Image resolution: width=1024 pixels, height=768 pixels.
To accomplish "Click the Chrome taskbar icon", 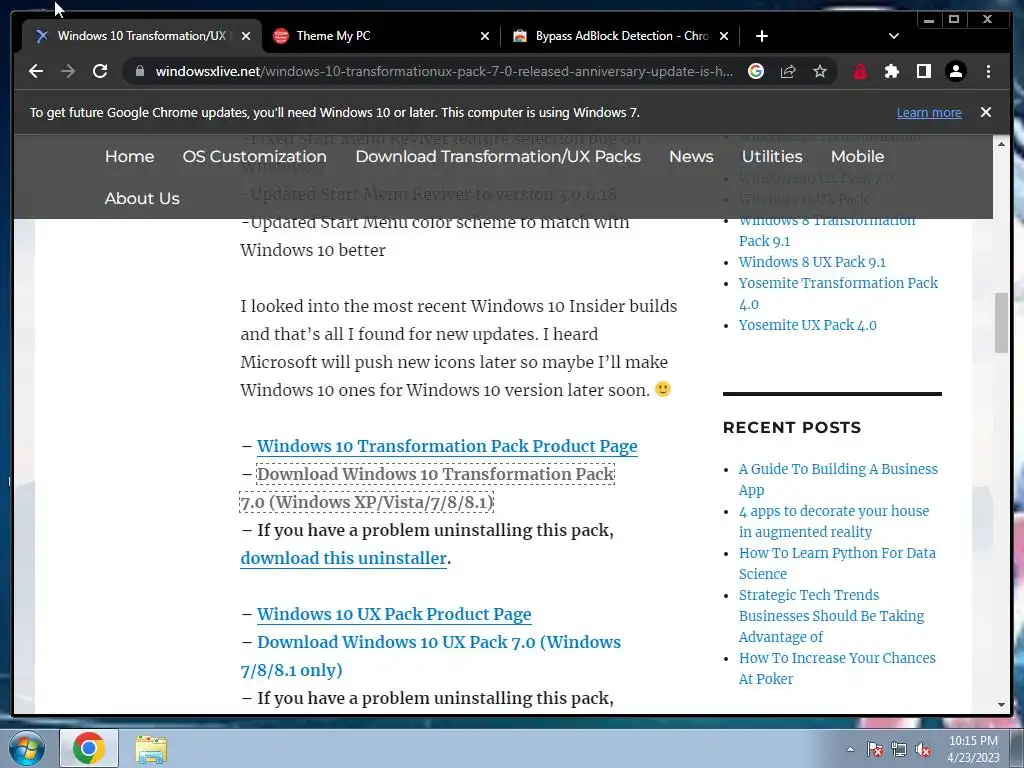I will pyautogui.click(x=89, y=748).
